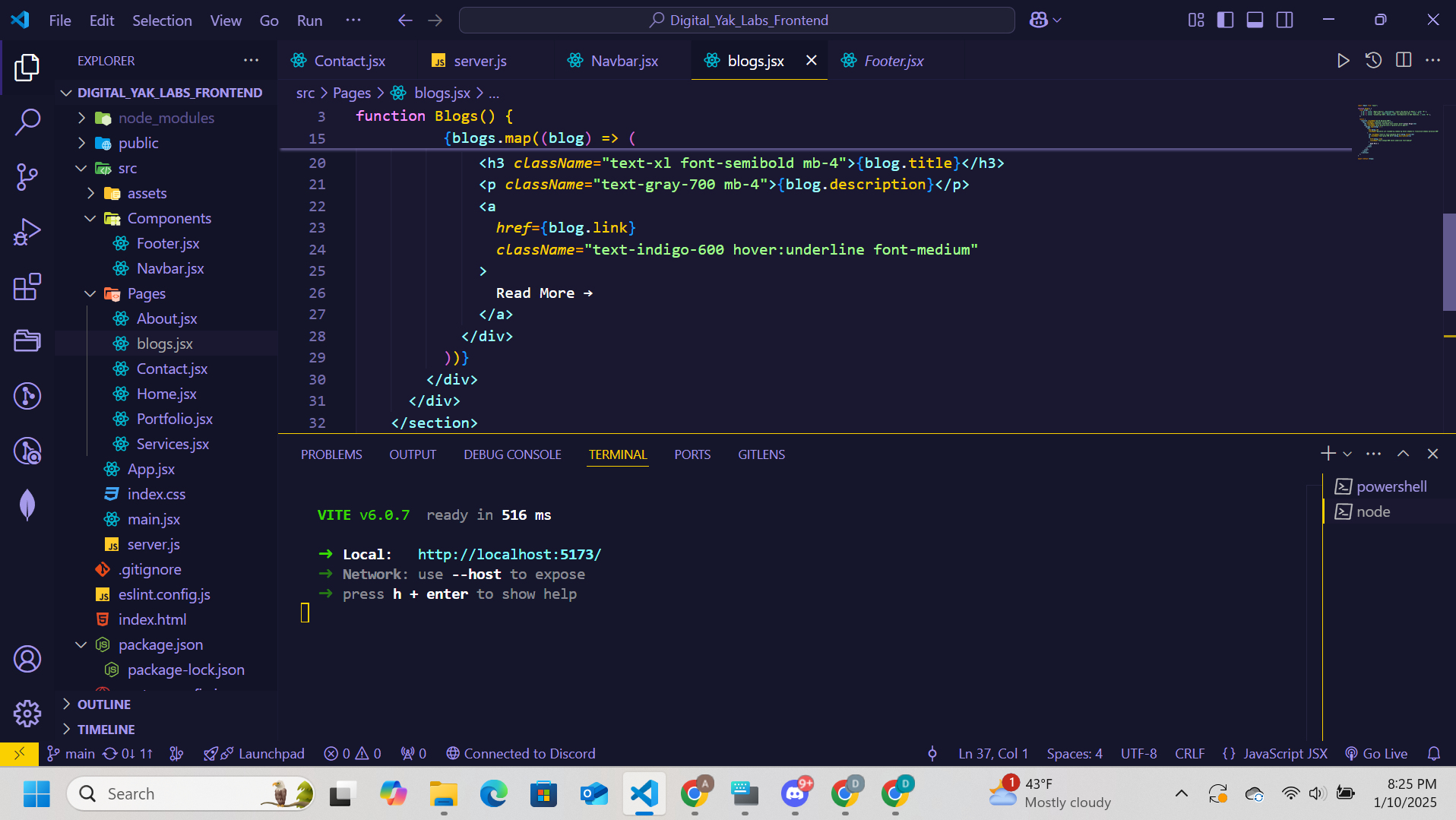Image resolution: width=1456 pixels, height=820 pixels.
Task: Add a new terminal with plus icon
Action: click(x=1328, y=454)
